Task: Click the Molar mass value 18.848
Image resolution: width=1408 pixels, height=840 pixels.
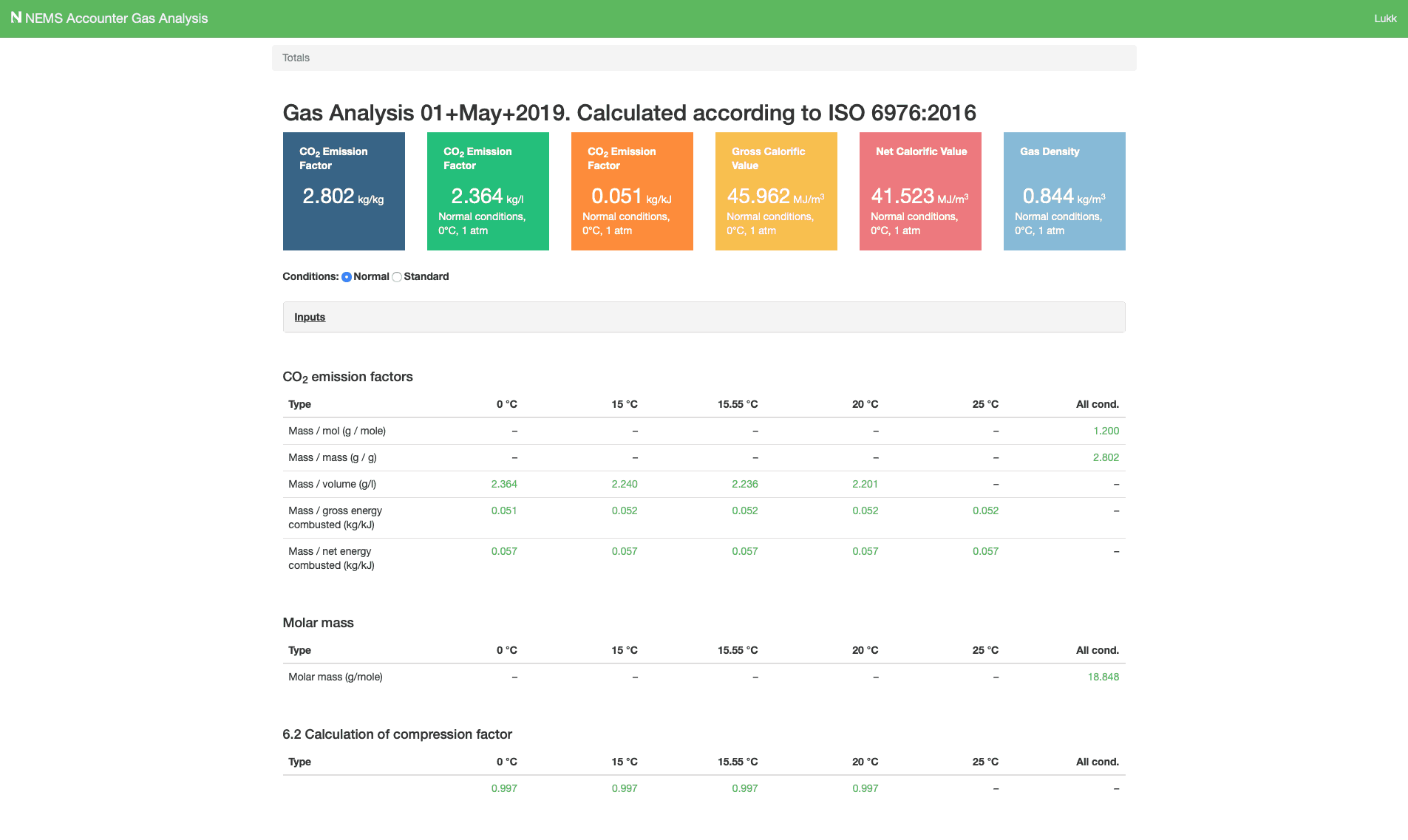Action: (x=1103, y=677)
